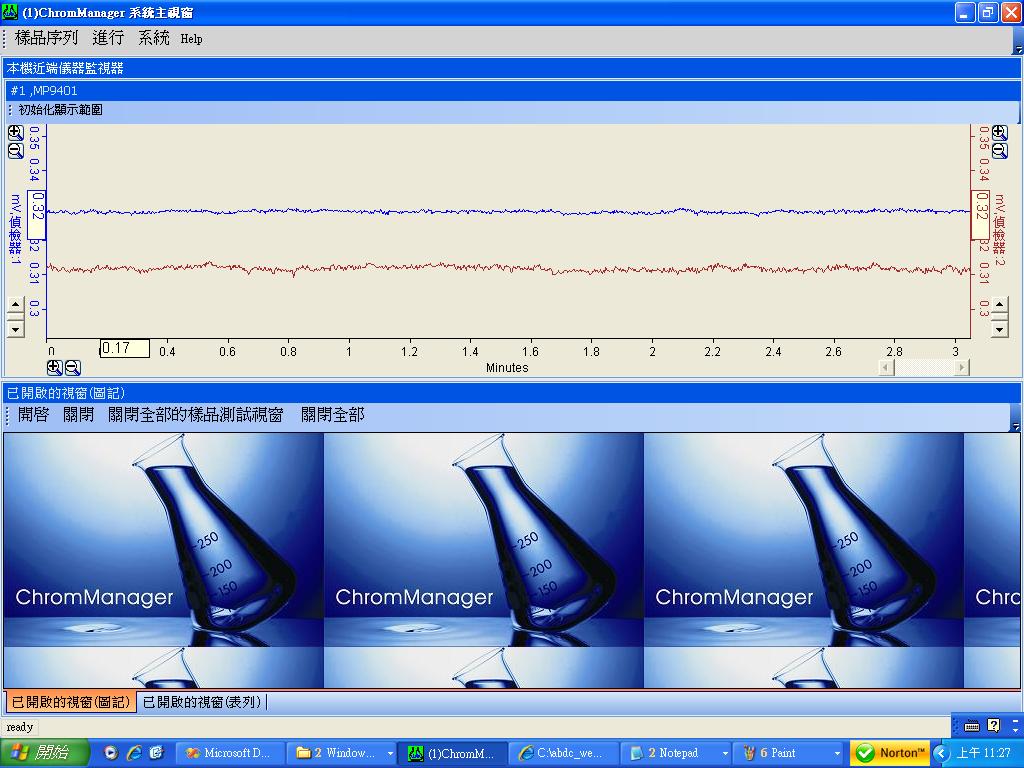1024x768 pixels.
Task: Click right axis 0.32 value box
Action: click(x=980, y=216)
